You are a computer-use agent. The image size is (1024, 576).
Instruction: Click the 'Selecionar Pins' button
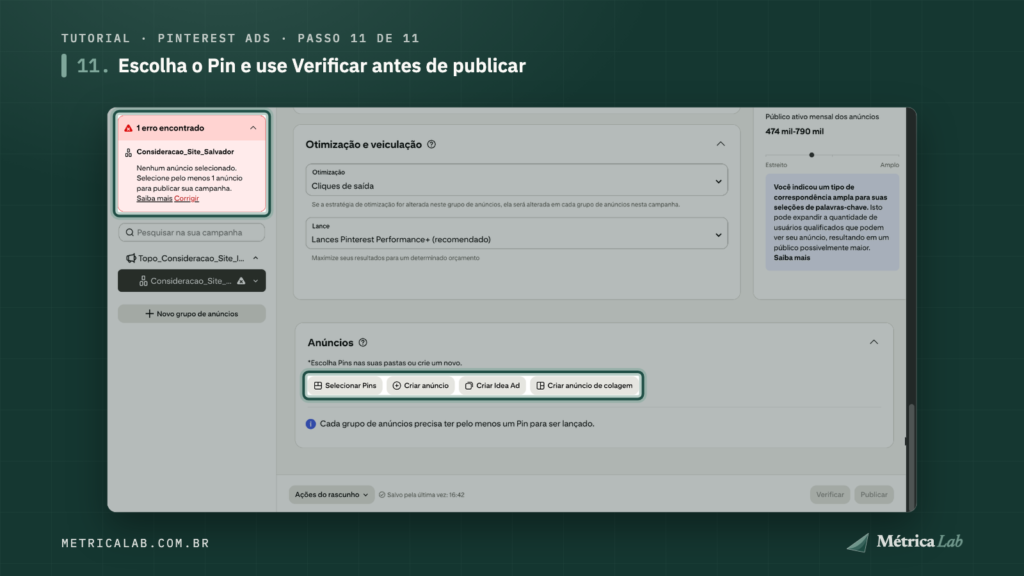pyautogui.click(x=345, y=385)
